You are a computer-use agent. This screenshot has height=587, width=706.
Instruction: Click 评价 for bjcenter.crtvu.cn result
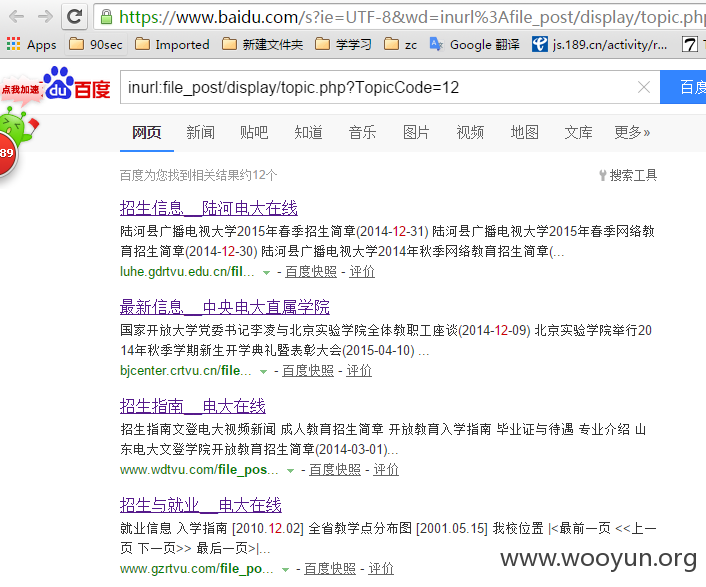point(359,370)
